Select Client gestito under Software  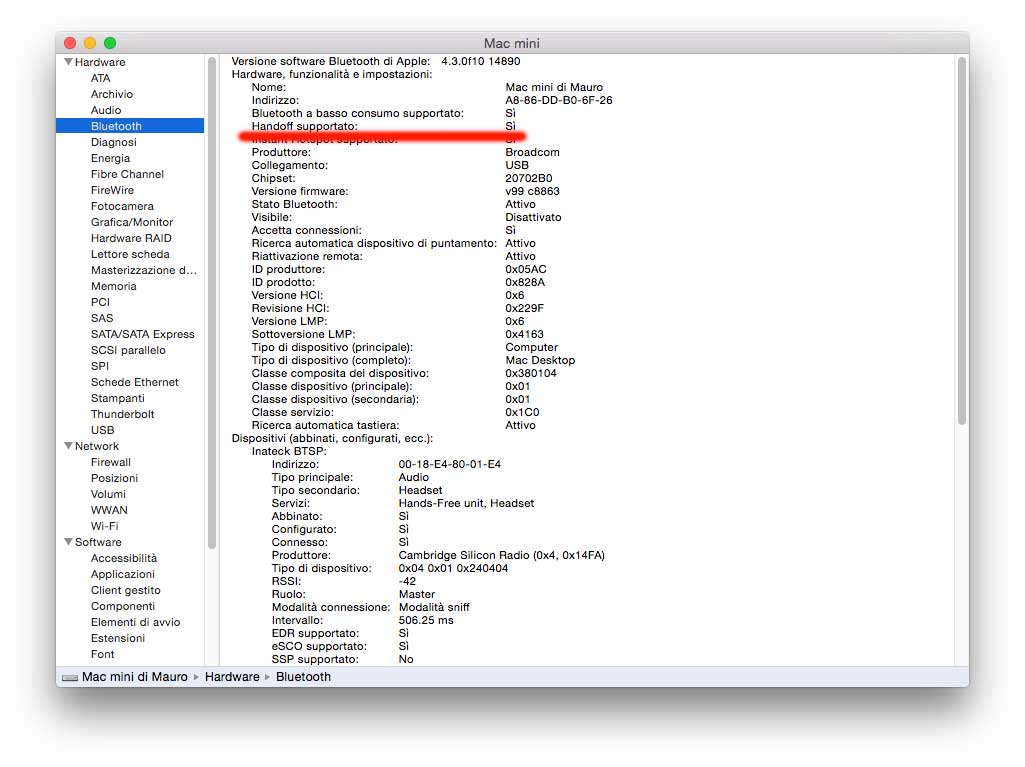[x=125, y=590]
